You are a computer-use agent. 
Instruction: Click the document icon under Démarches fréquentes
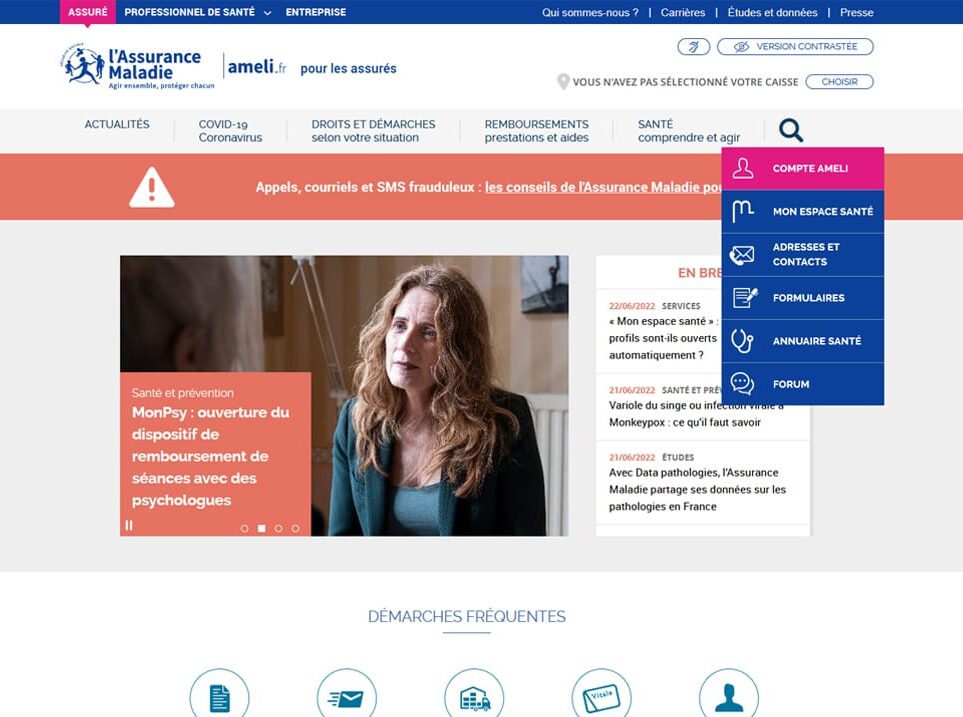tap(219, 698)
